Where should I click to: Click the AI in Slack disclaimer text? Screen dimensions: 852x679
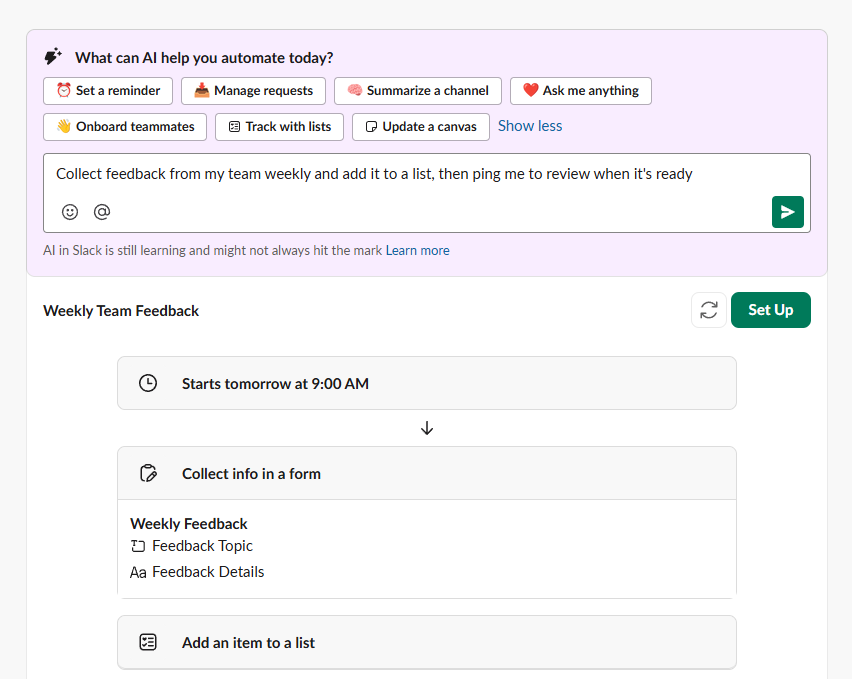212,250
